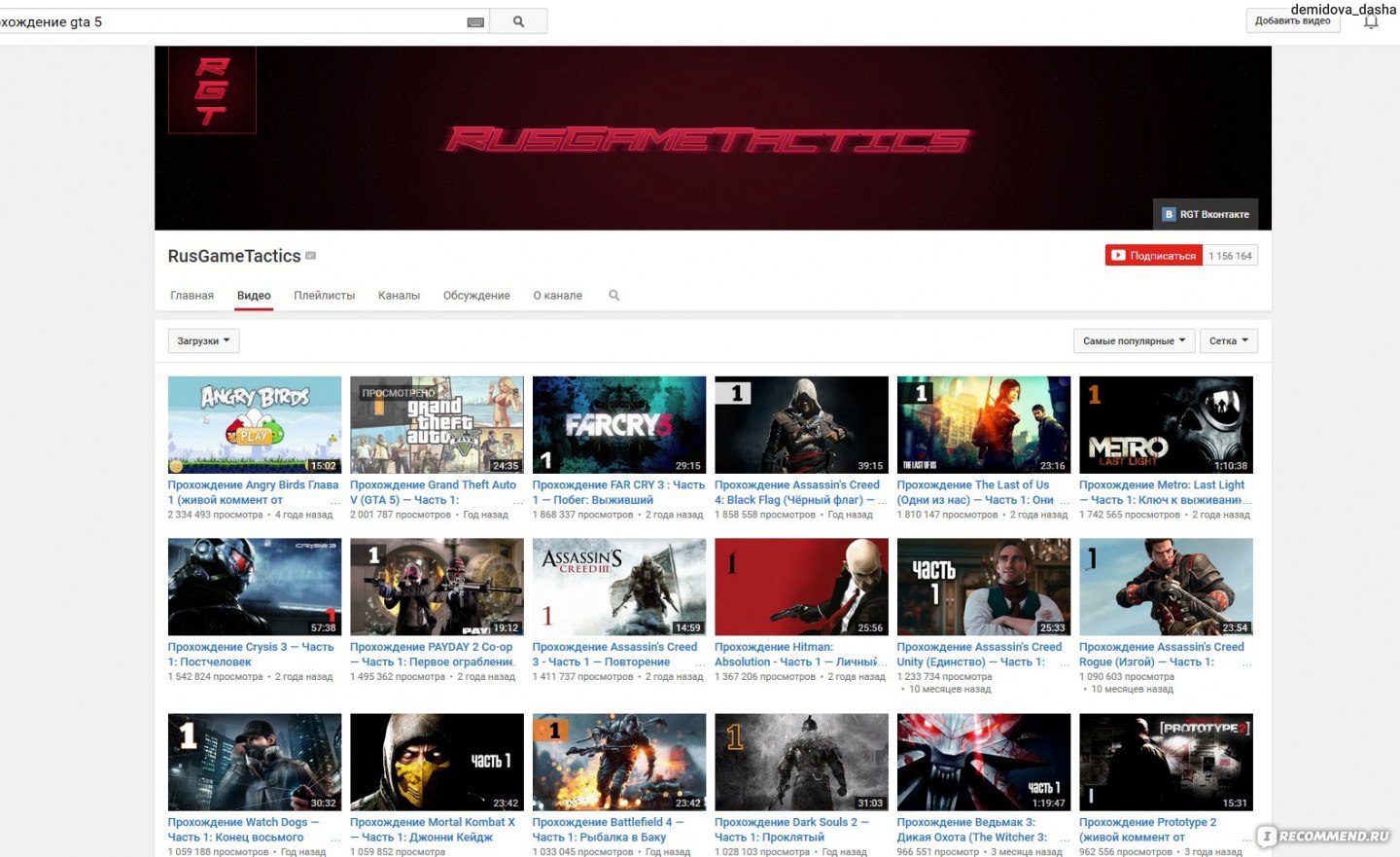Open the notifications bell icon

[1371, 21]
